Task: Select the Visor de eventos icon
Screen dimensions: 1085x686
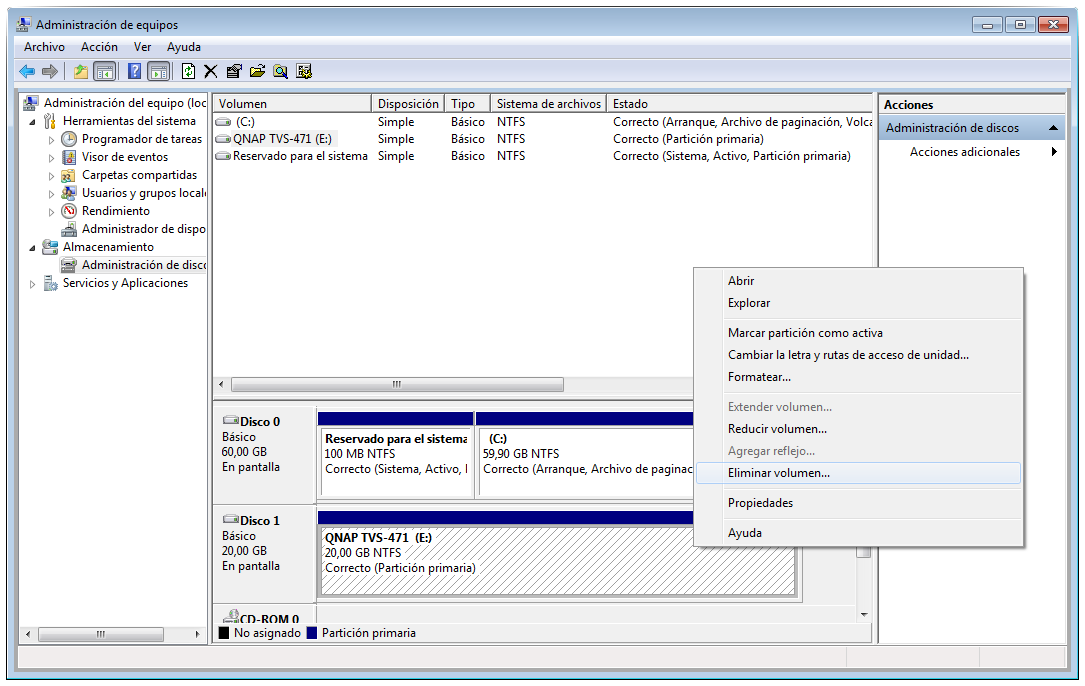Action: tap(69, 157)
